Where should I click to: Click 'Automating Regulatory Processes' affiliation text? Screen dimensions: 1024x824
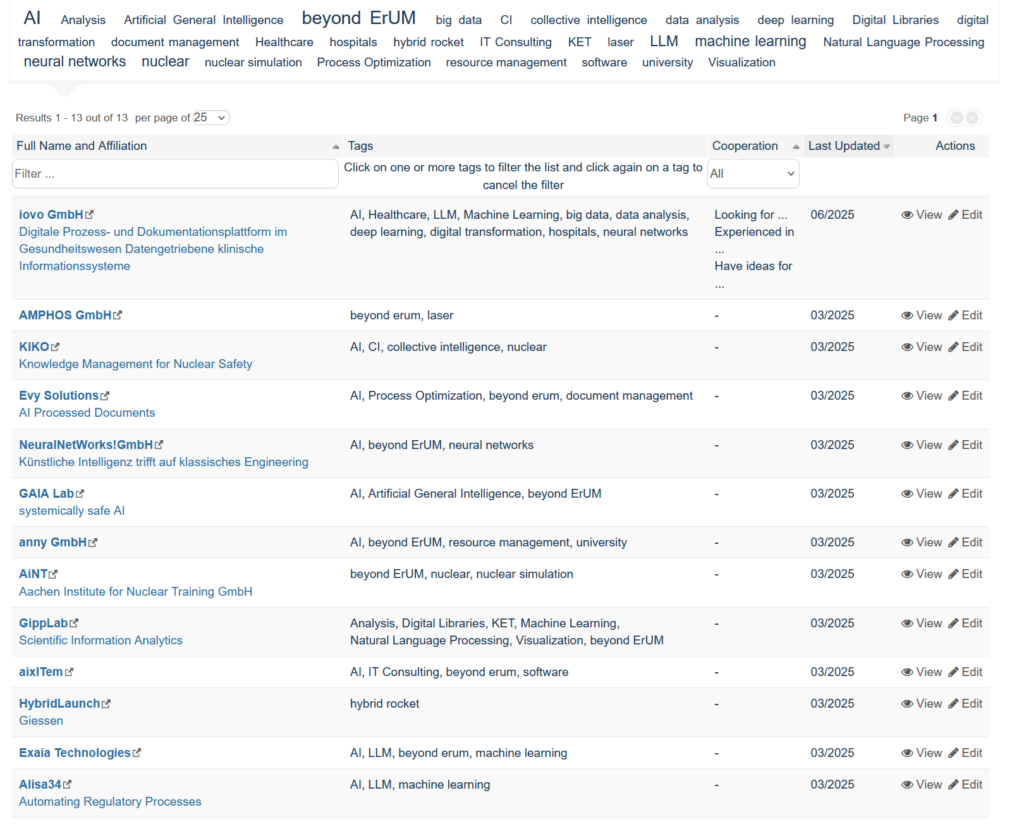(x=110, y=802)
